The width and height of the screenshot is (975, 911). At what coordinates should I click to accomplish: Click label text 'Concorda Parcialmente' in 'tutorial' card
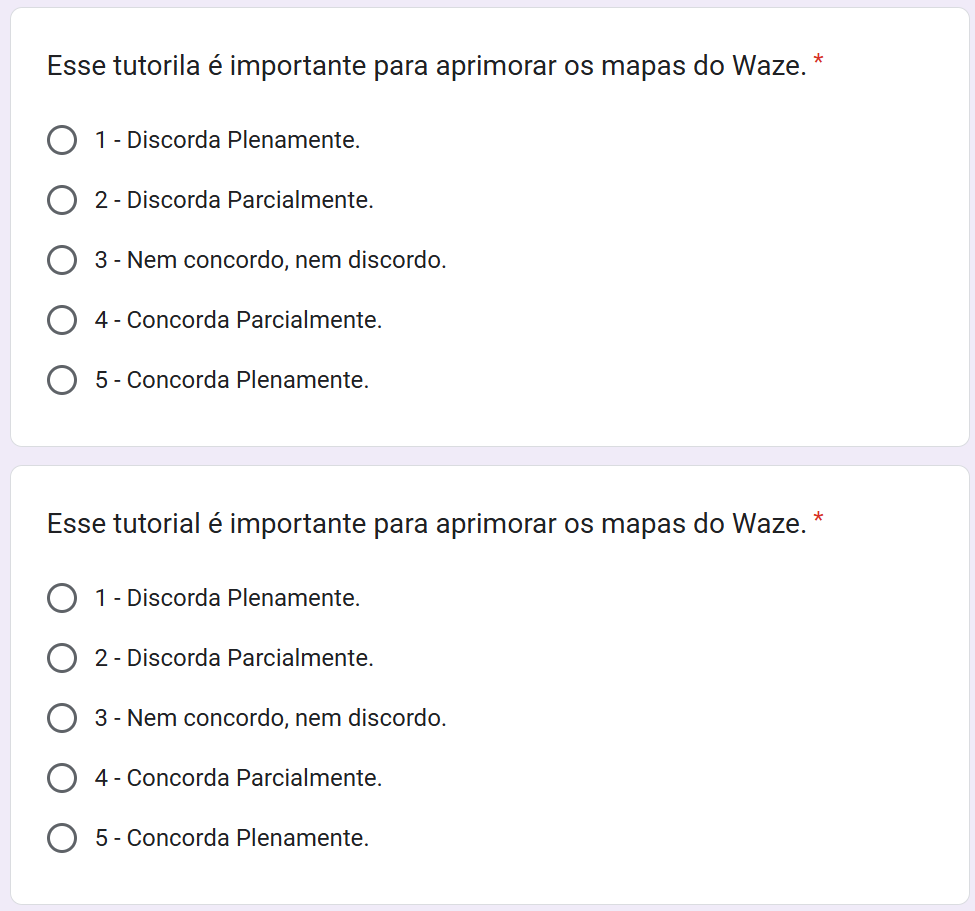[254, 778]
